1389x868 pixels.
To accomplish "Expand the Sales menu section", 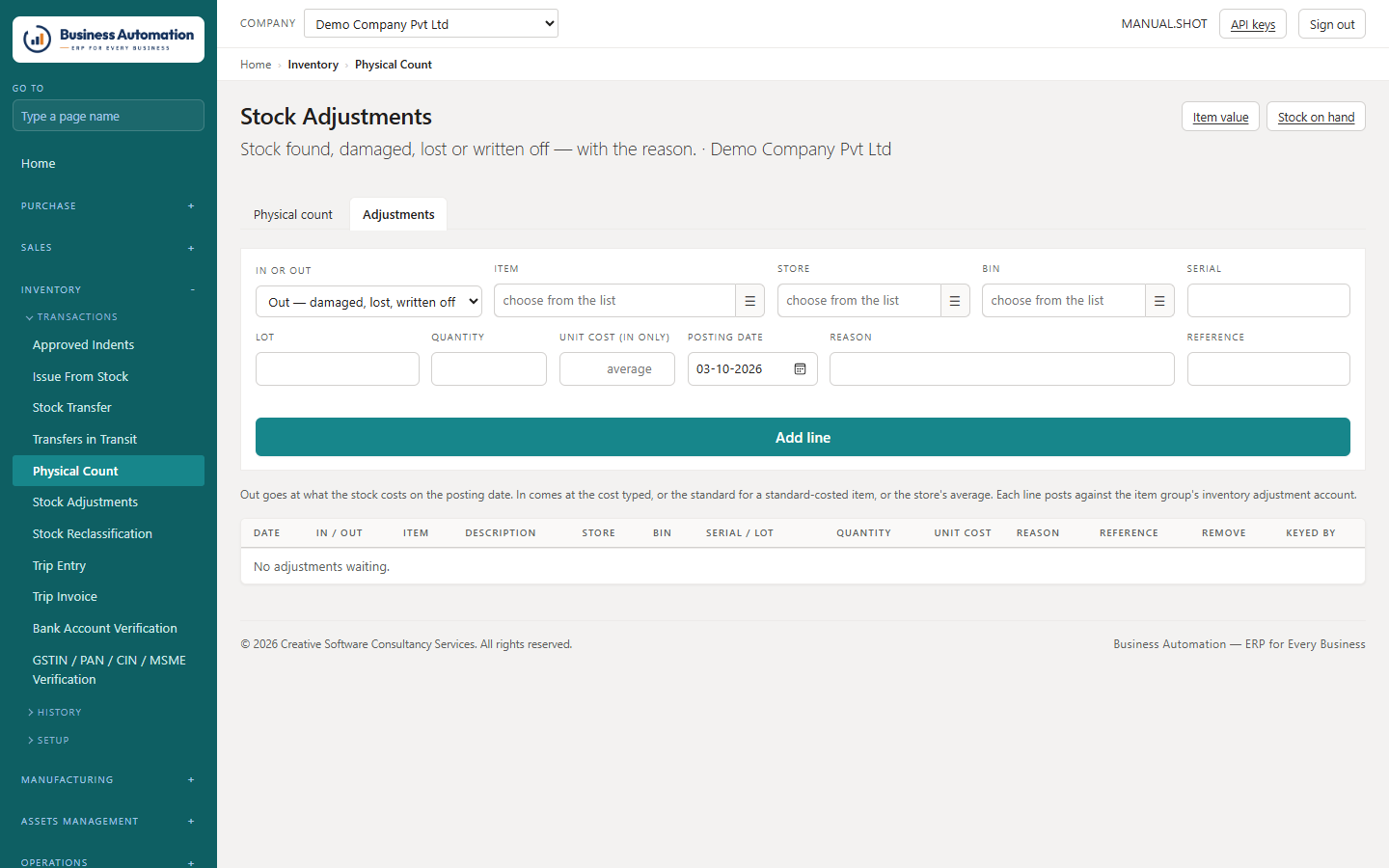I will click(108, 248).
